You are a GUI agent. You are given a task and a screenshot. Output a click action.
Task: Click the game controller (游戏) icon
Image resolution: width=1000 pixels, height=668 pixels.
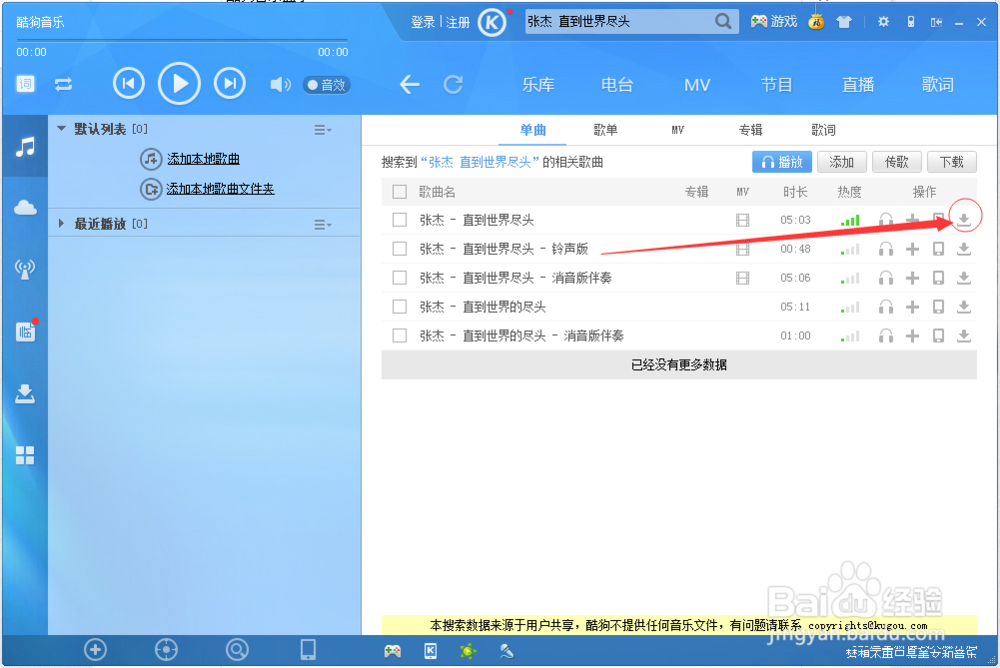tap(760, 20)
